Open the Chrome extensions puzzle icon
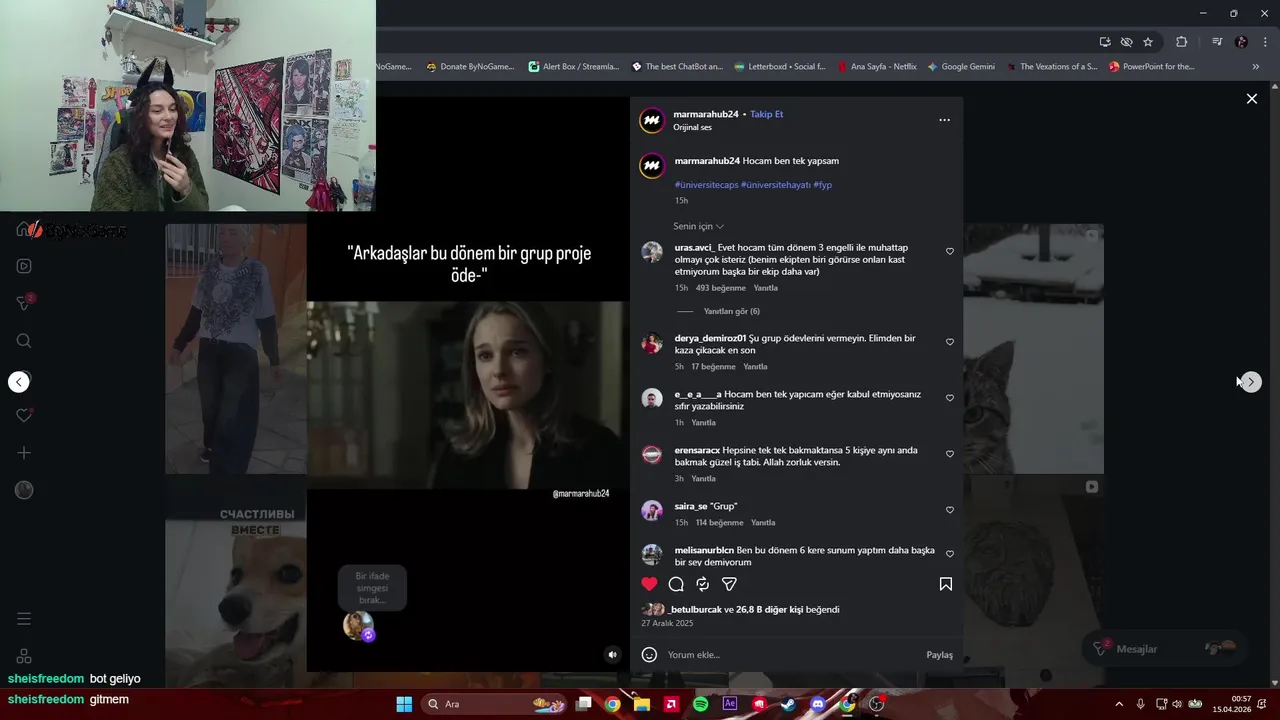 point(1182,42)
